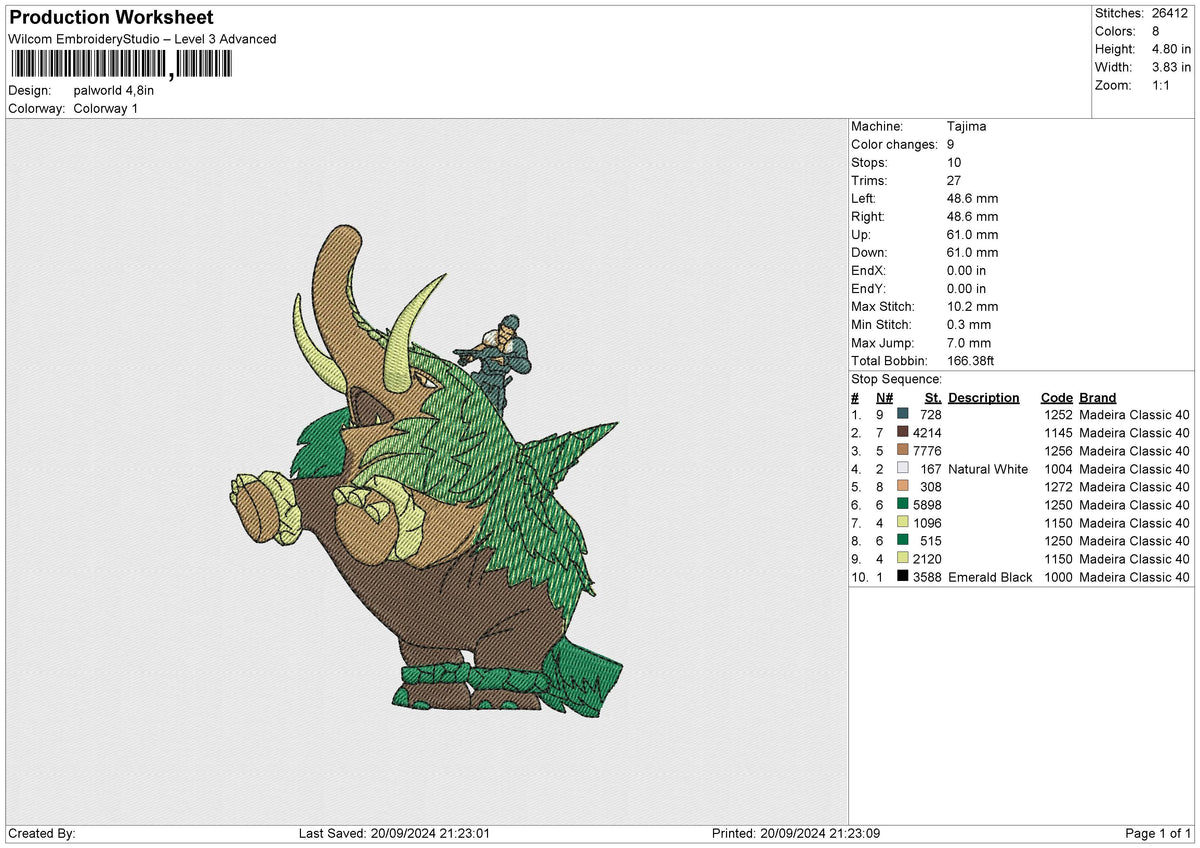This screenshot has height=848, width=1200.
Task: Click thread code 1004 in row 4
Action: (x=1057, y=469)
